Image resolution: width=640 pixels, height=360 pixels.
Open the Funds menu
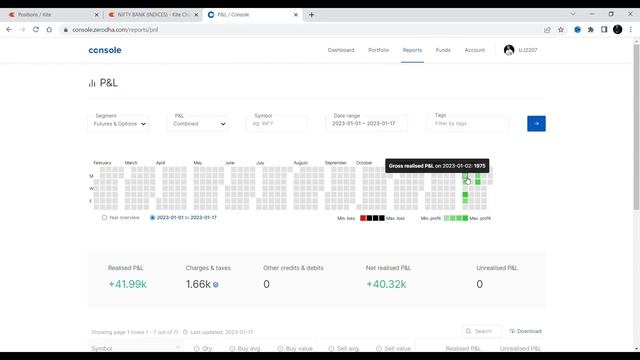coord(443,50)
